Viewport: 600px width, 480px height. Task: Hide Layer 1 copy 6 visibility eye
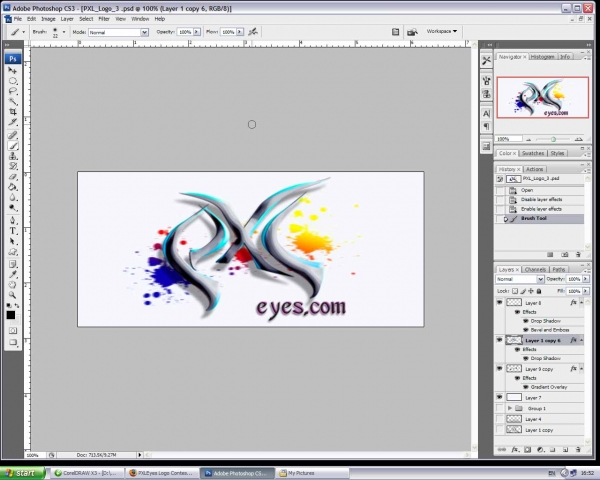(x=499, y=340)
